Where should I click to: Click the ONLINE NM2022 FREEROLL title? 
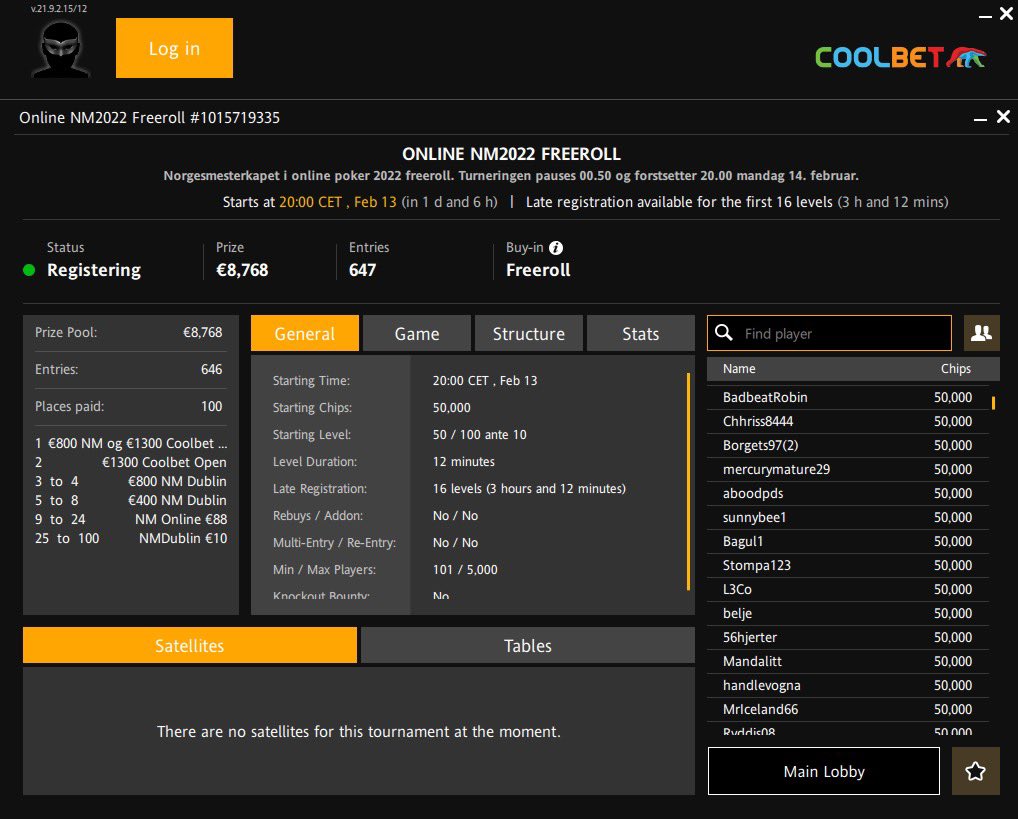click(x=512, y=154)
